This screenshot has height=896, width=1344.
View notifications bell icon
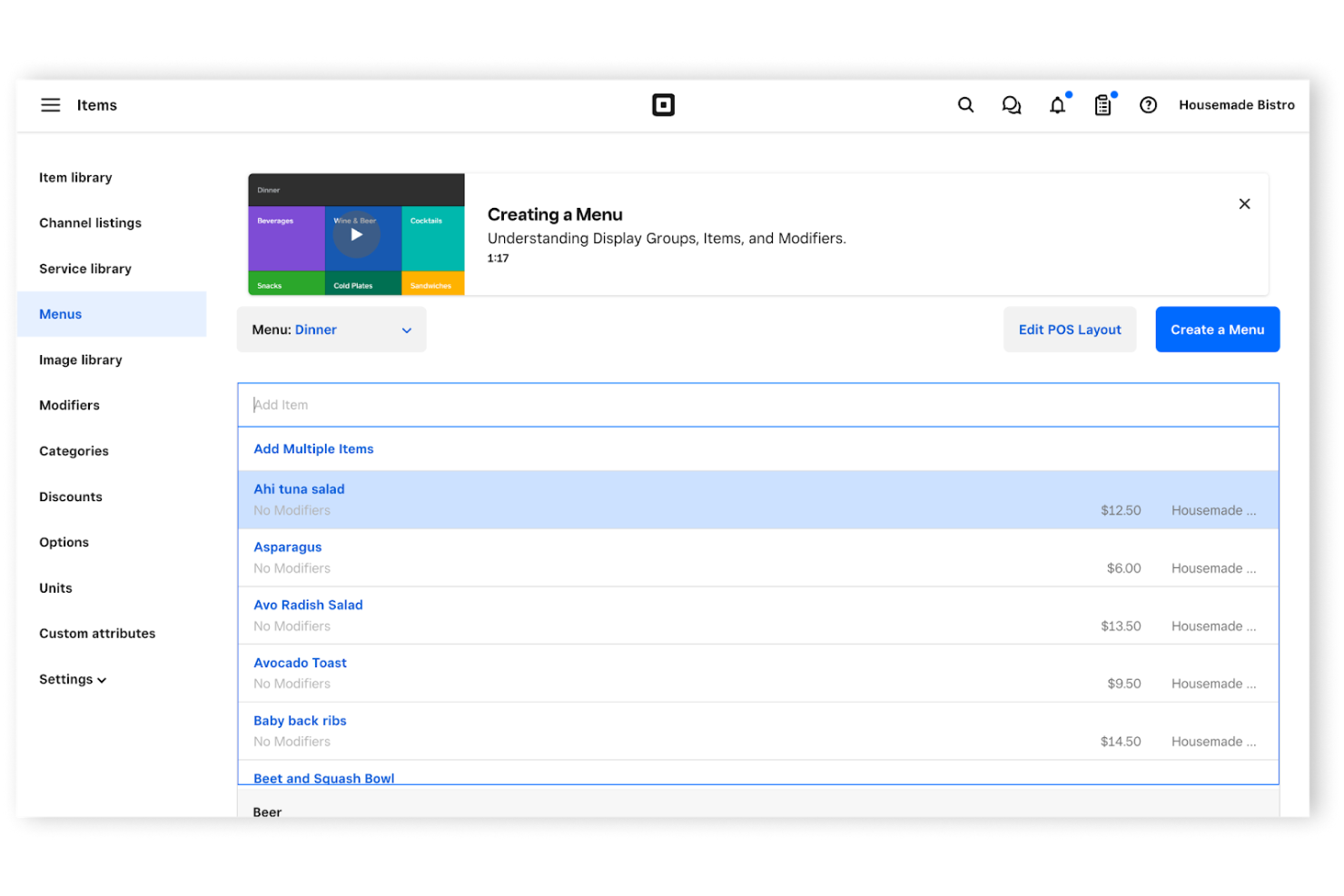tap(1057, 105)
